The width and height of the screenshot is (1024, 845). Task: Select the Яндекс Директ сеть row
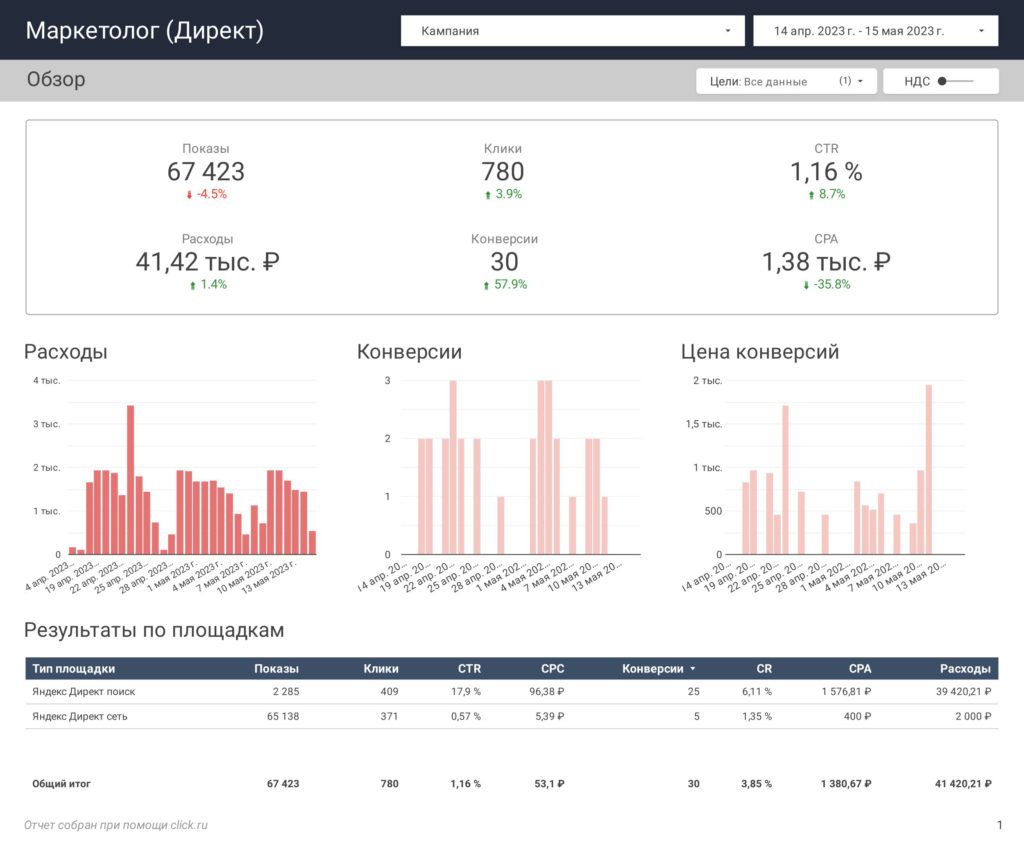(x=511, y=716)
